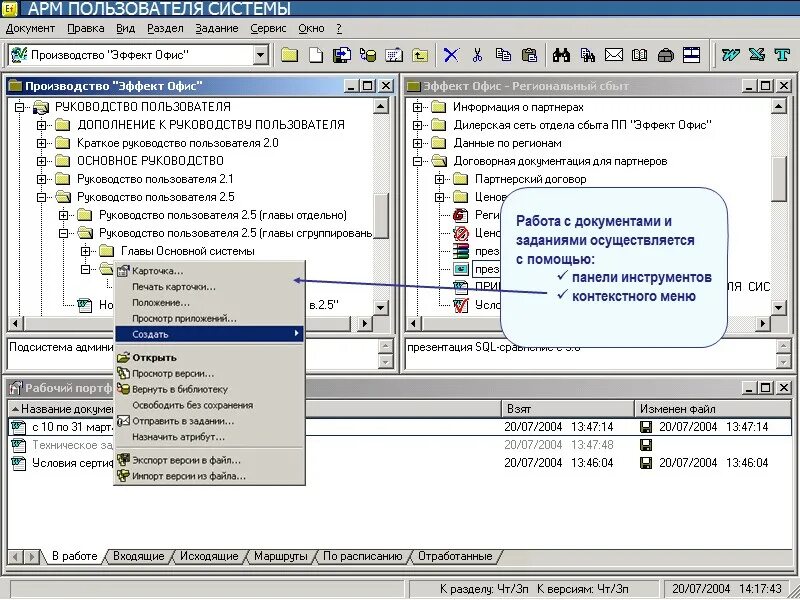Click the floppy disk import toolbar icon
This screenshot has height=600, width=800.
point(342,55)
